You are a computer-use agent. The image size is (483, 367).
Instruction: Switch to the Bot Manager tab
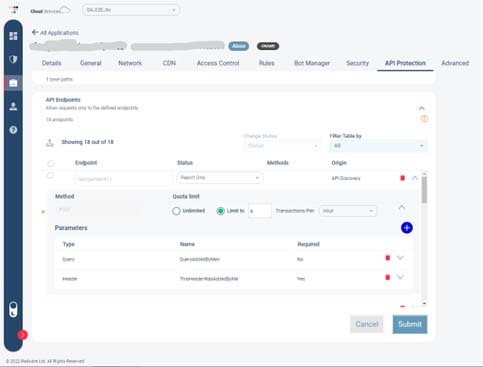pyautogui.click(x=312, y=63)
